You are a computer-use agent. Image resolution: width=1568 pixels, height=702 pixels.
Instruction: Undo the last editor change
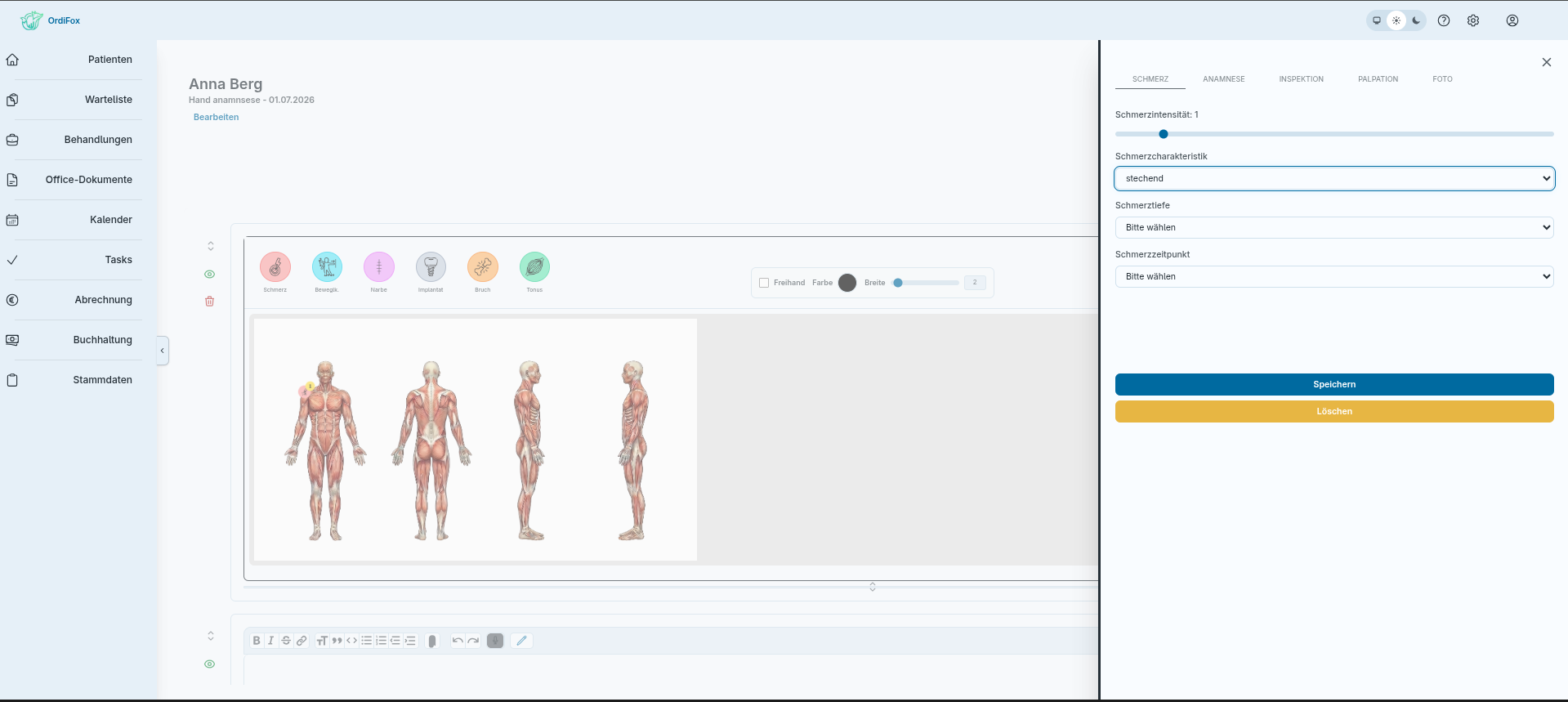(x=458, y=641)
